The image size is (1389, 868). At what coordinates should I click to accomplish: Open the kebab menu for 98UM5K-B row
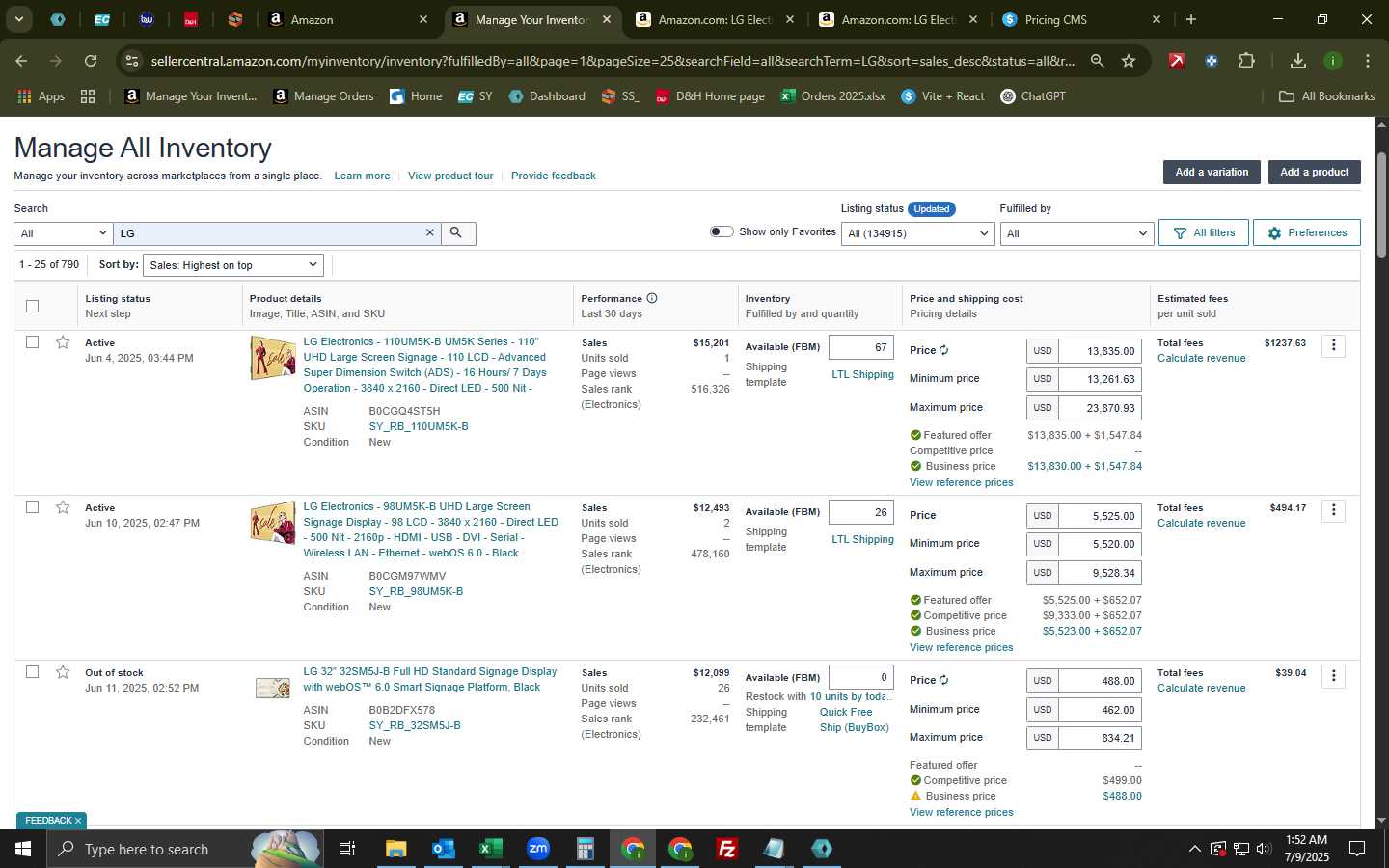1334,510
